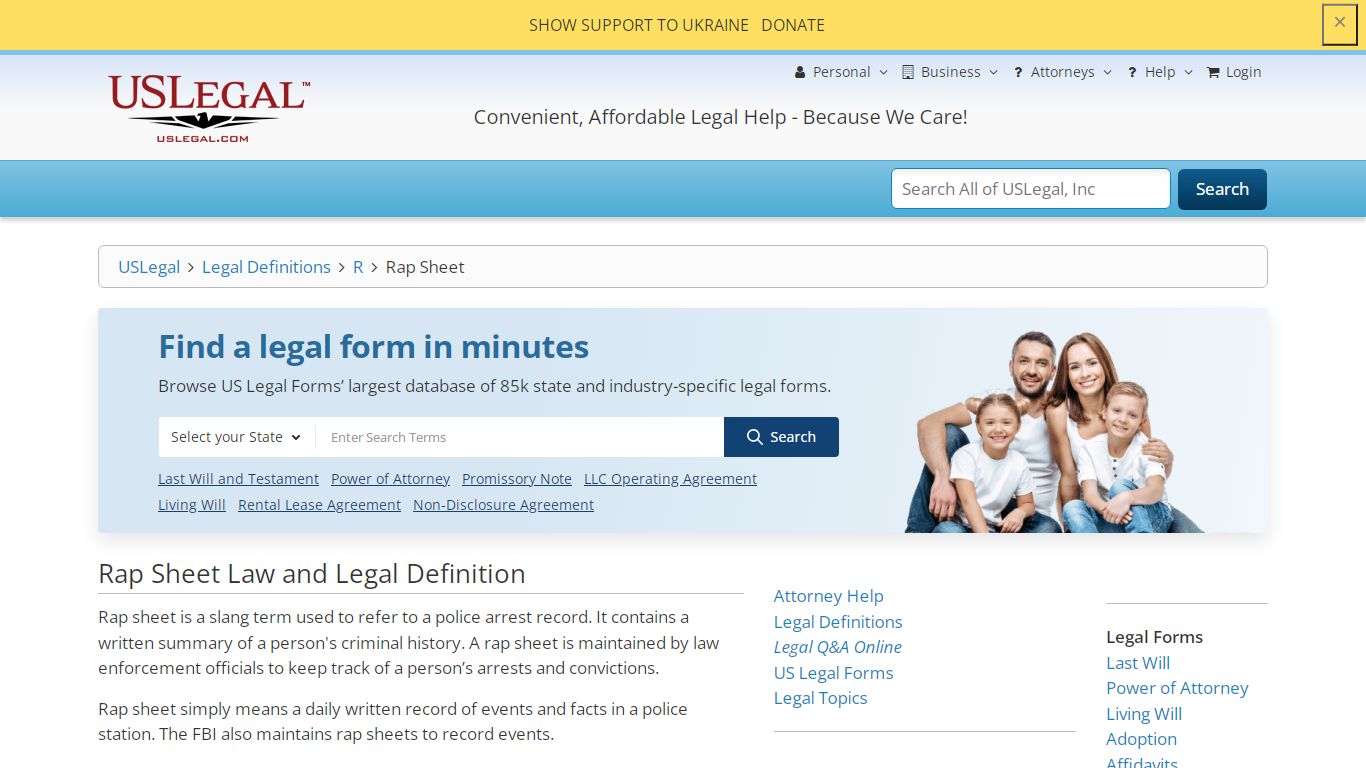
Task: Open Living Will in Legal Forms list
Action: click(x=1144, y=714)
